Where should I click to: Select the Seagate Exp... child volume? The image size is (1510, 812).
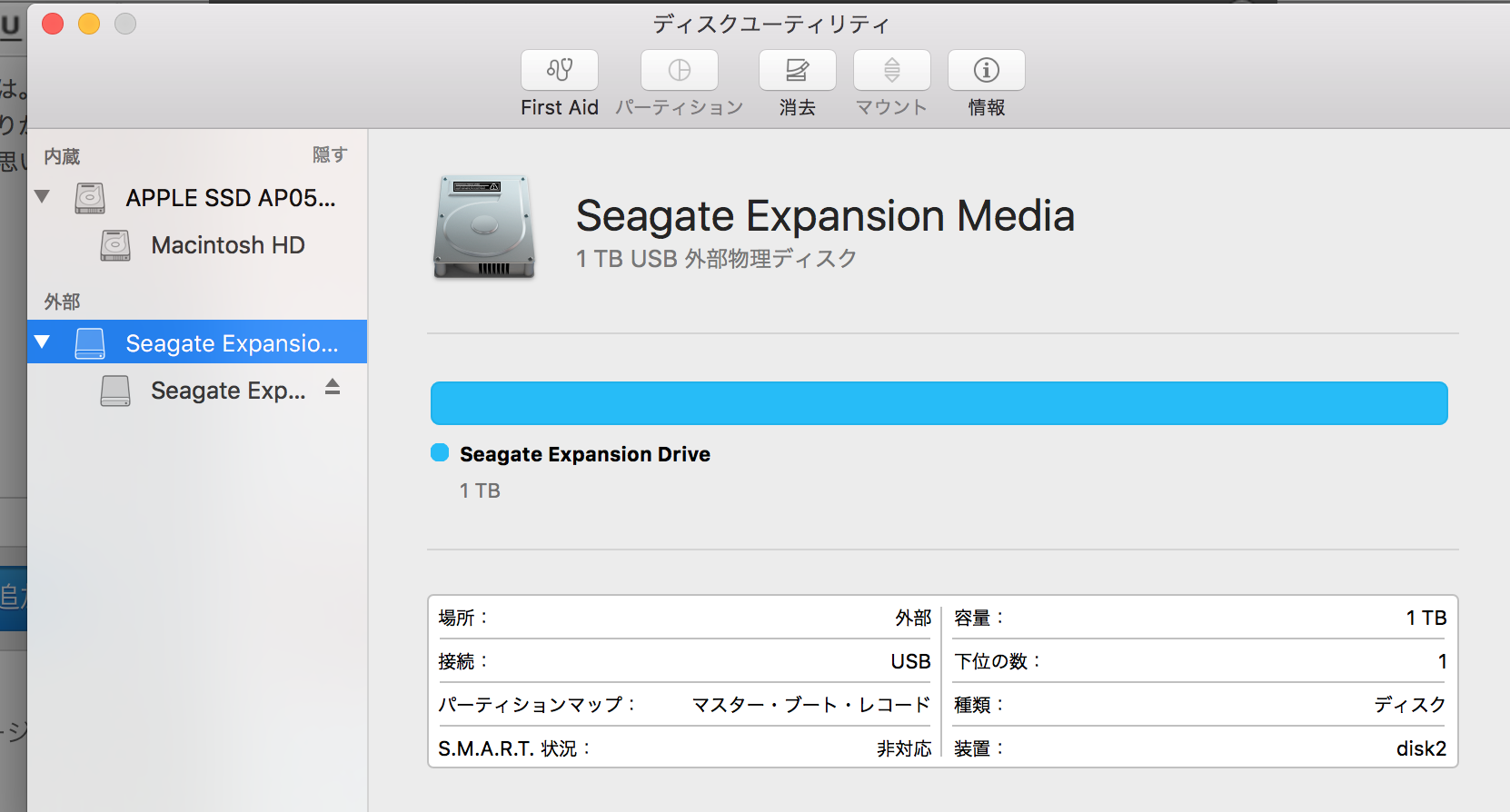tap(227, 391)
